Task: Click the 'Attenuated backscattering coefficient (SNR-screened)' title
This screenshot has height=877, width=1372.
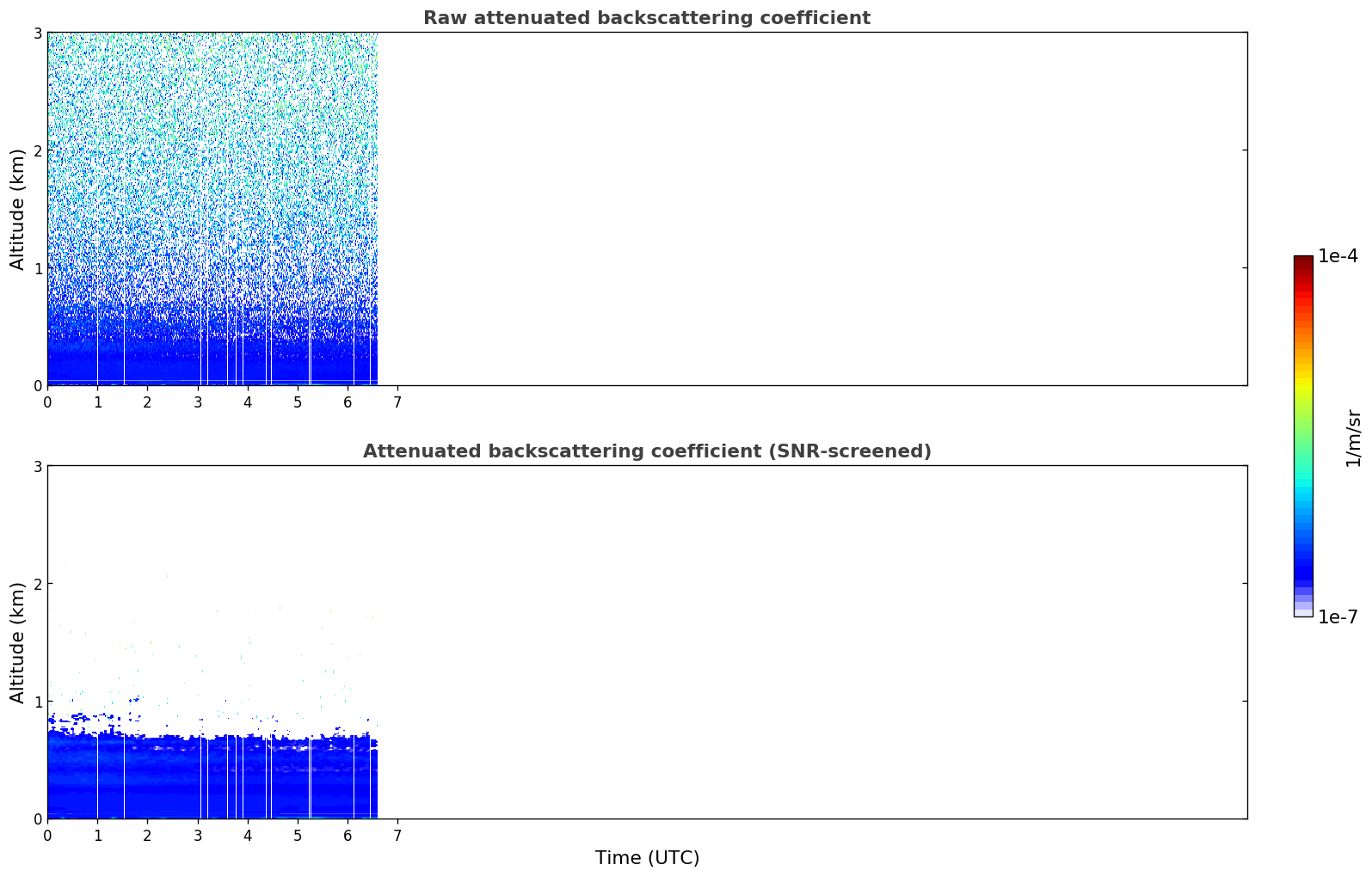Action: pyautogui.click(x=647, y=451)
